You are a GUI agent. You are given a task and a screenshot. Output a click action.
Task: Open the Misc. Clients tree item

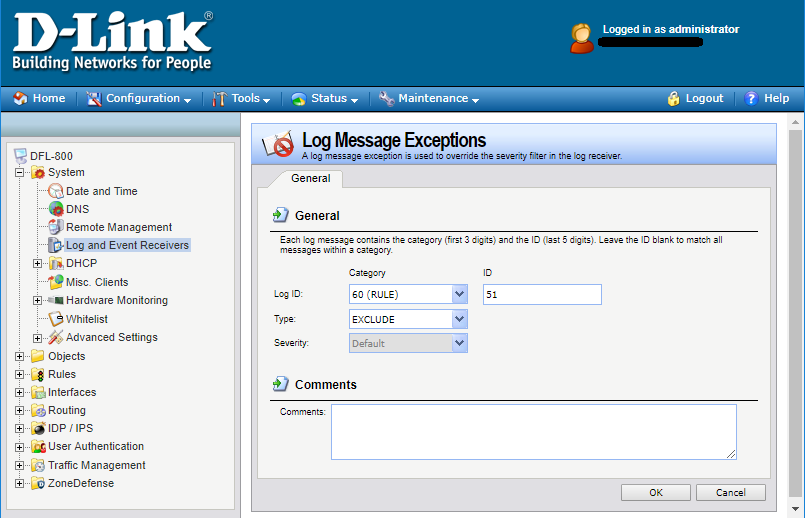[x=97, y=282]
